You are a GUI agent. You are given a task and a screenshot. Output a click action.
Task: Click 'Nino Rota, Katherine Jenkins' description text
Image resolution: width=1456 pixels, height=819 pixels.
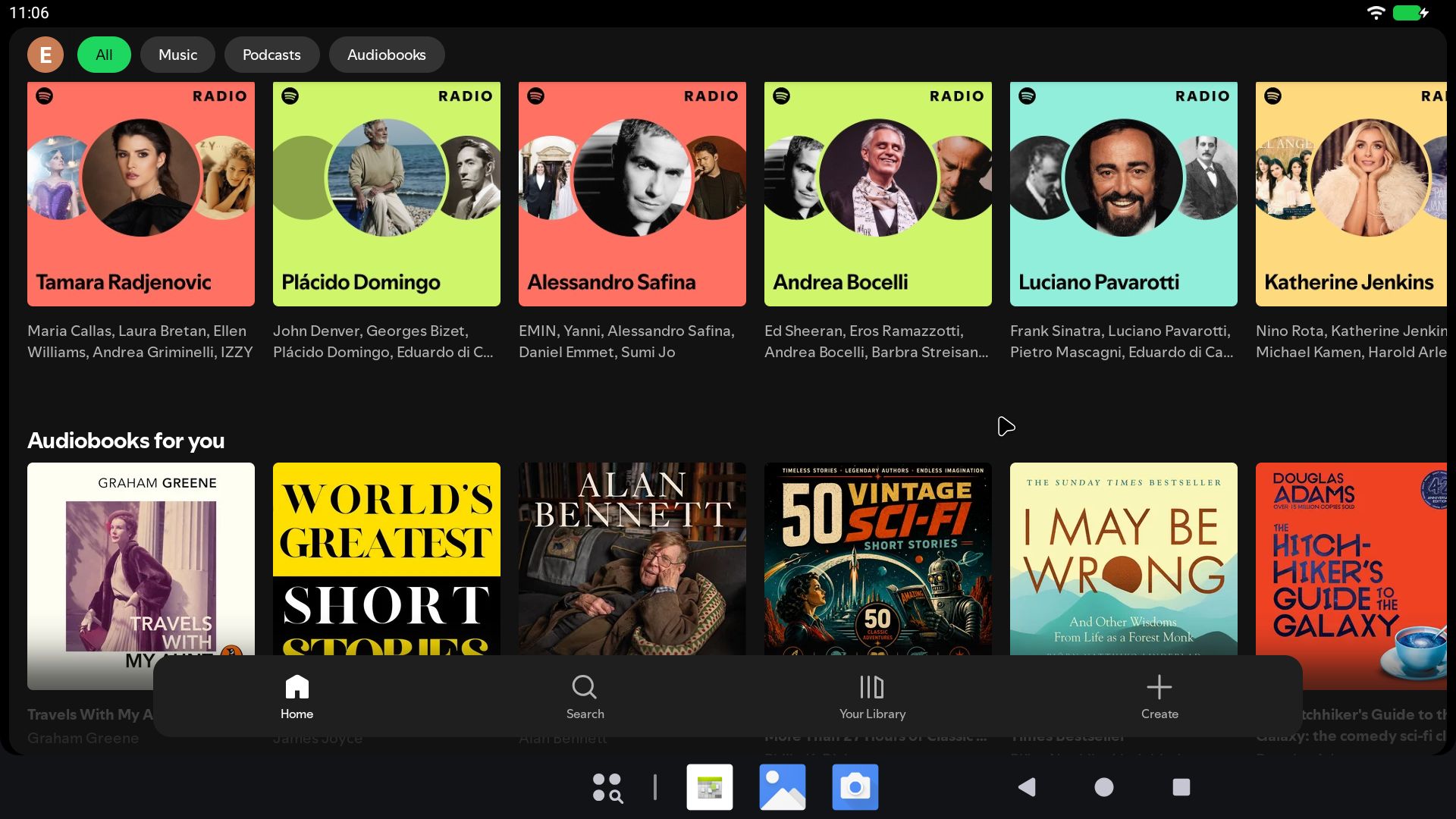click(1351, 341)
